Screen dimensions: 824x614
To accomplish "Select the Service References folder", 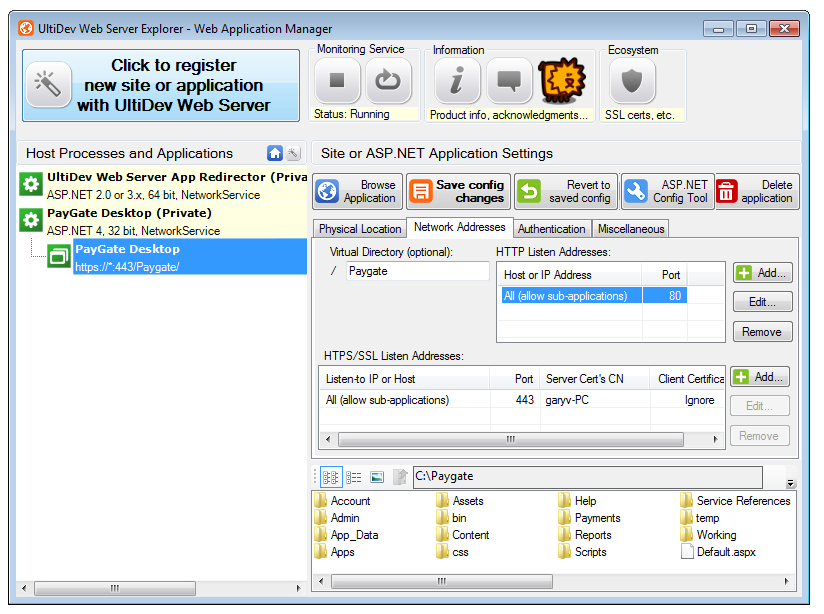I will [735, 501].
